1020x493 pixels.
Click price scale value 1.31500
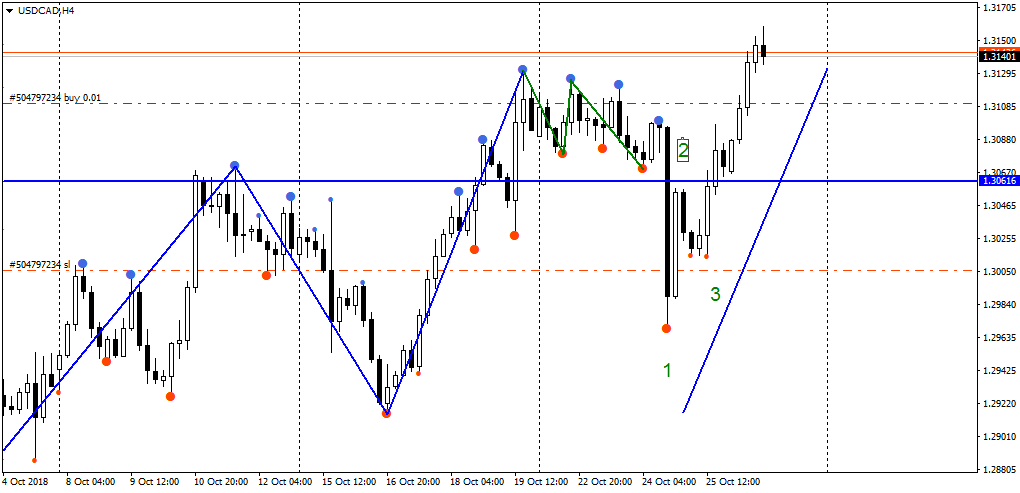(x=1000, y=40)
